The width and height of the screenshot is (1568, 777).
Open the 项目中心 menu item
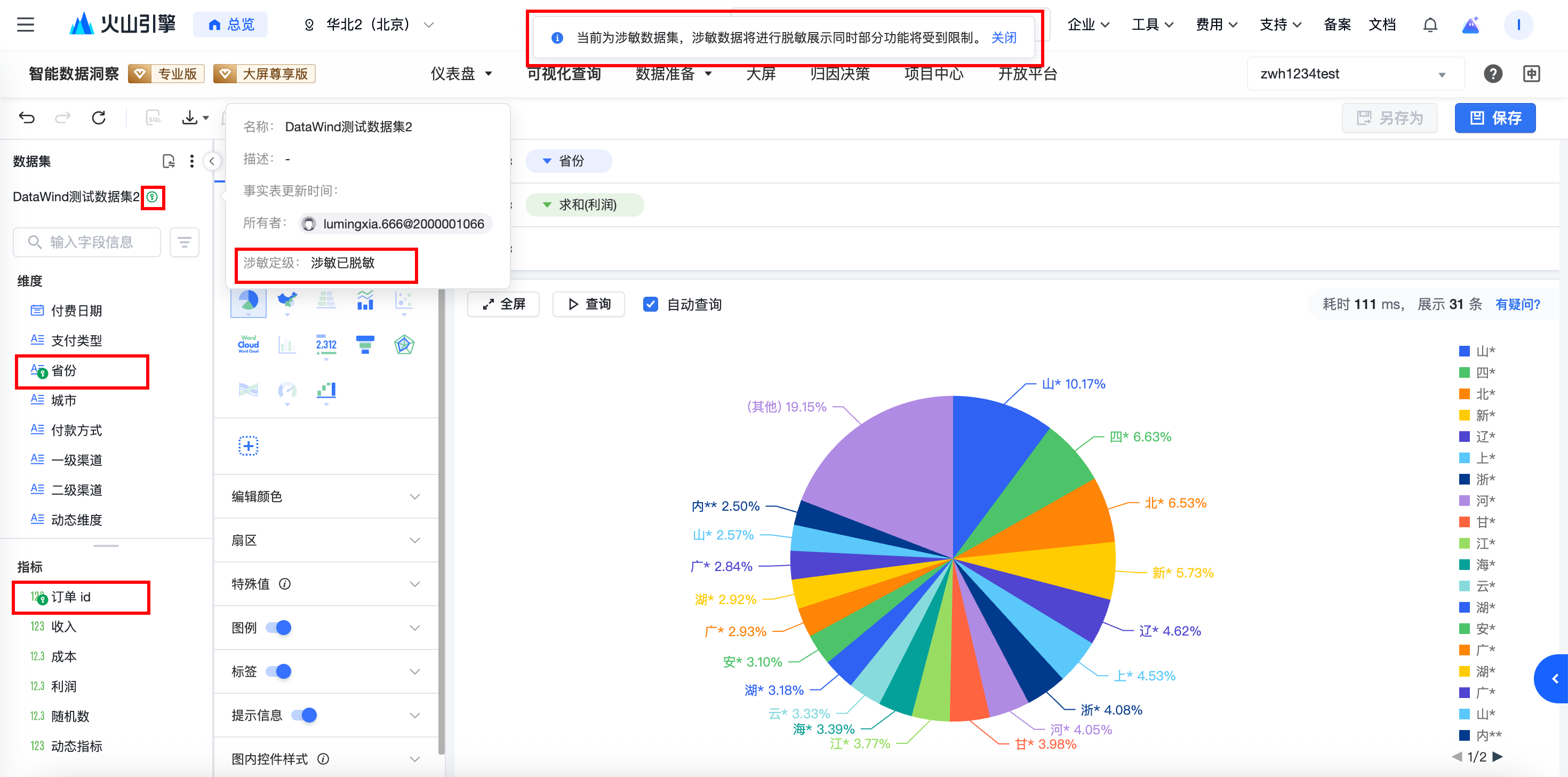tap(933, 74)
